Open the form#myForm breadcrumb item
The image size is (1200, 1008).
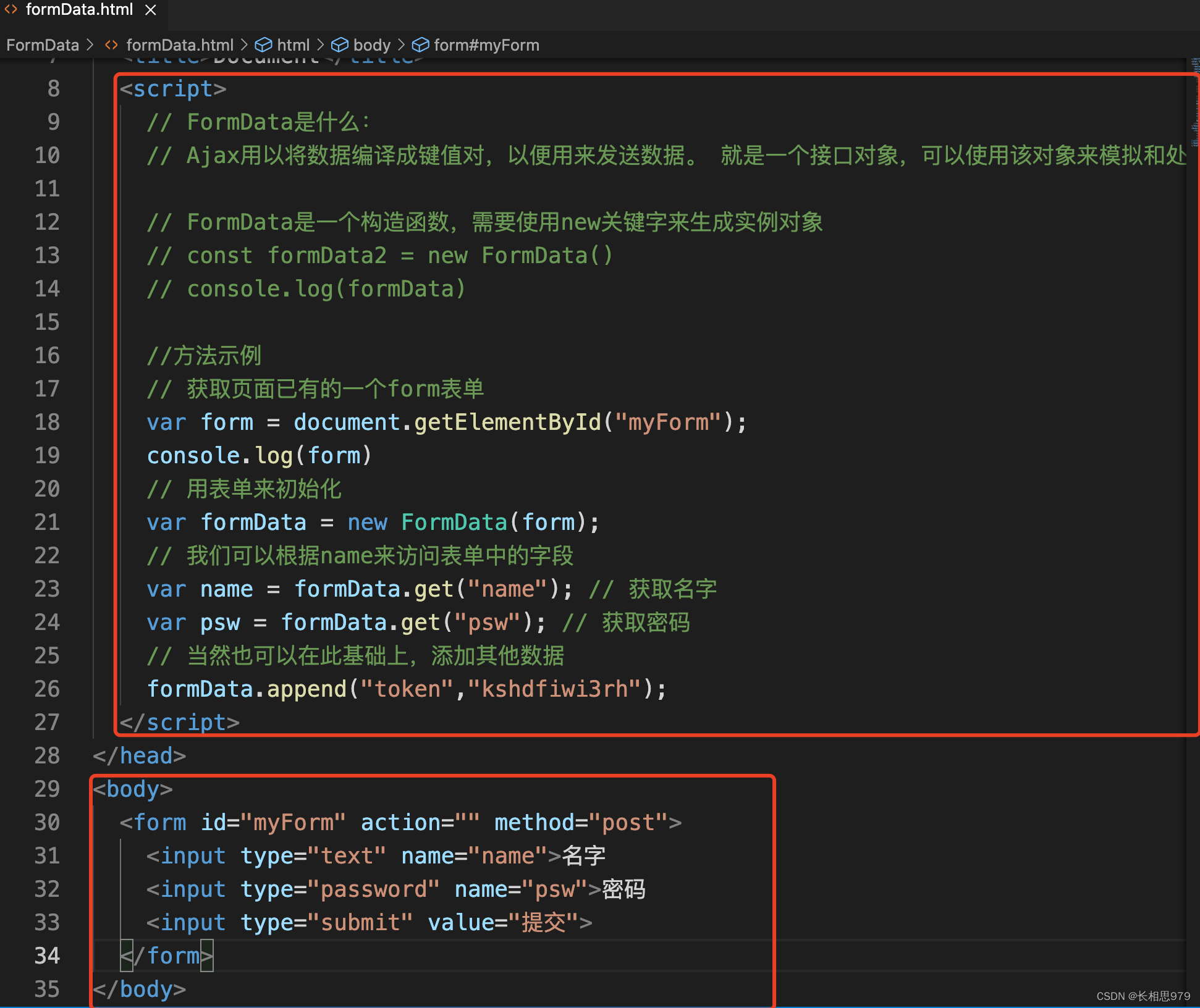[x=486, y=45]
